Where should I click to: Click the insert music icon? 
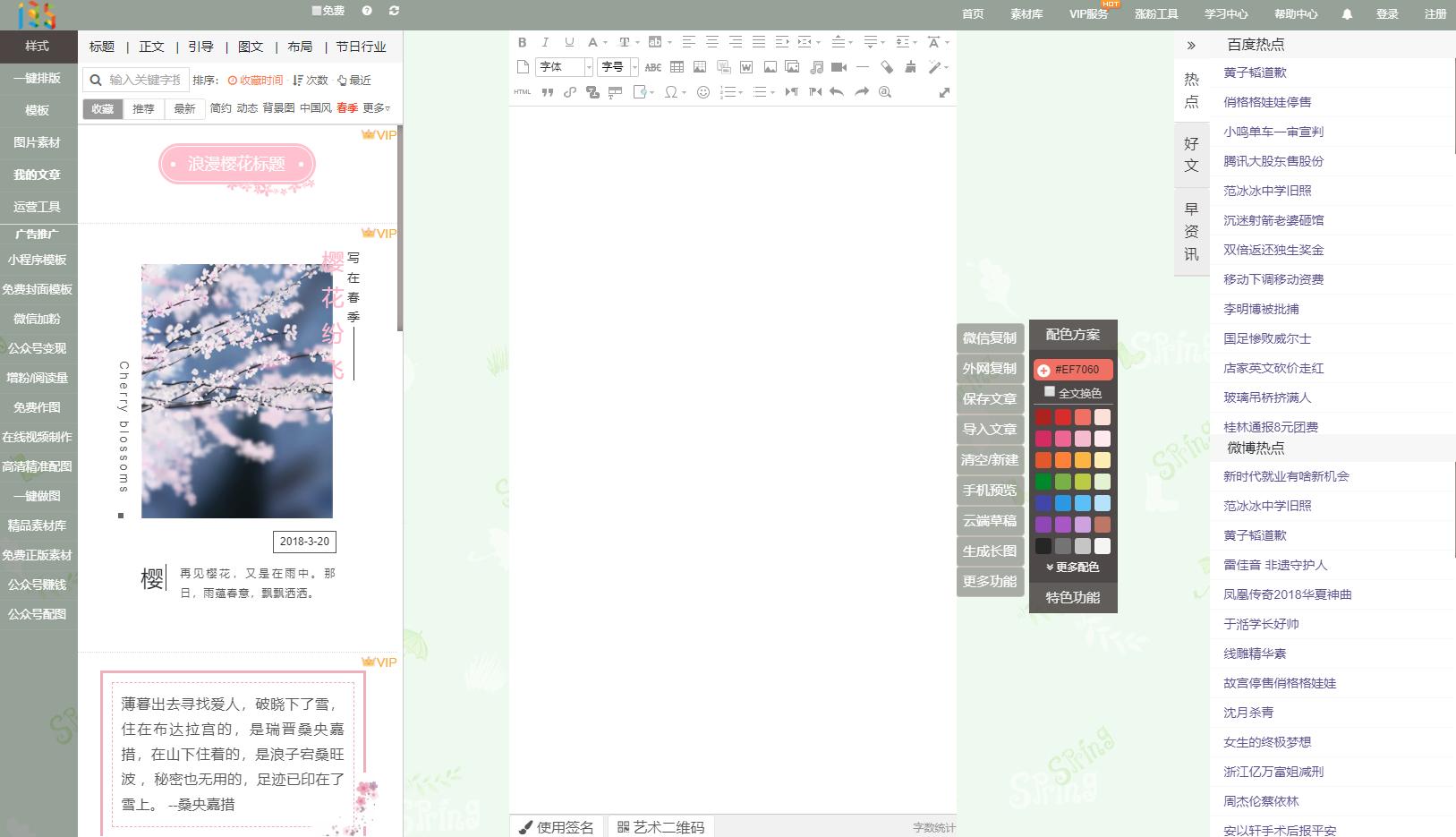tap(816, 67)
